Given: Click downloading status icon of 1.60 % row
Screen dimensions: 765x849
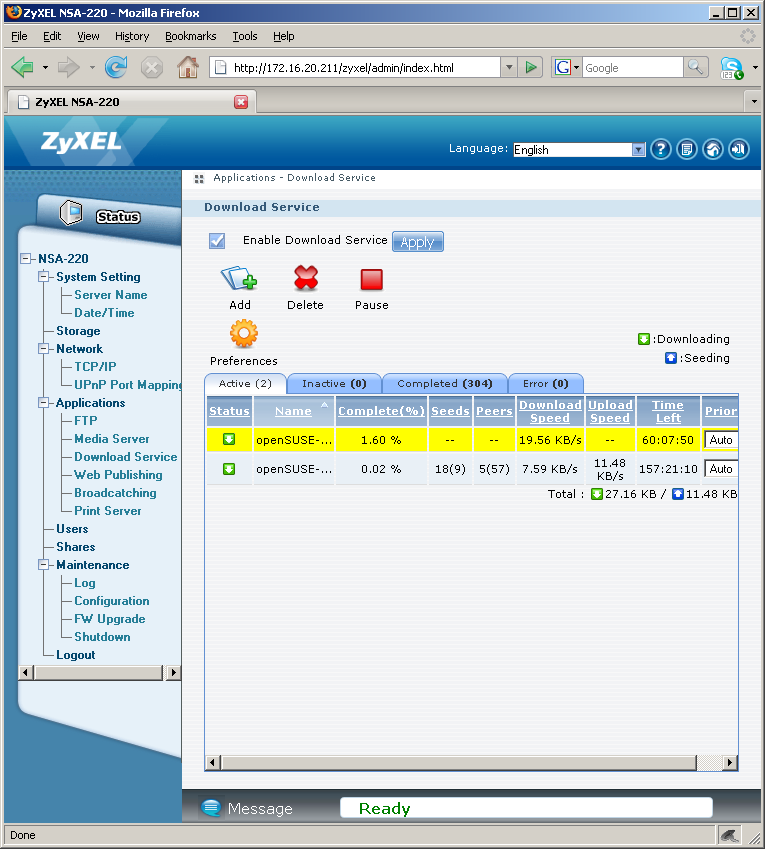Looking at the screenshot, I should [229, 439].
